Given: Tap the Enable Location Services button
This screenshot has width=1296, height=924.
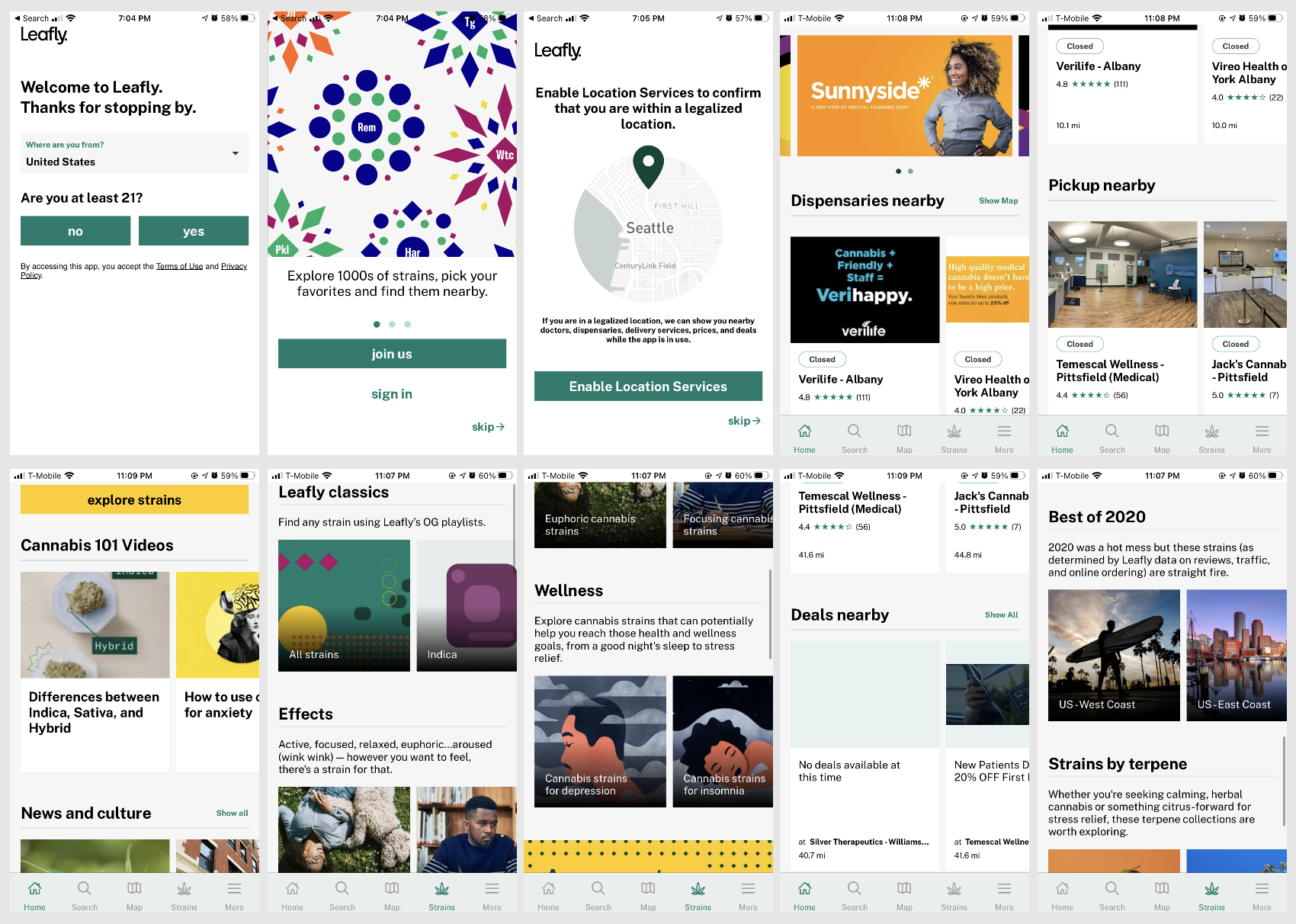Looking at the screenshot, I should [x=648, y=387].
